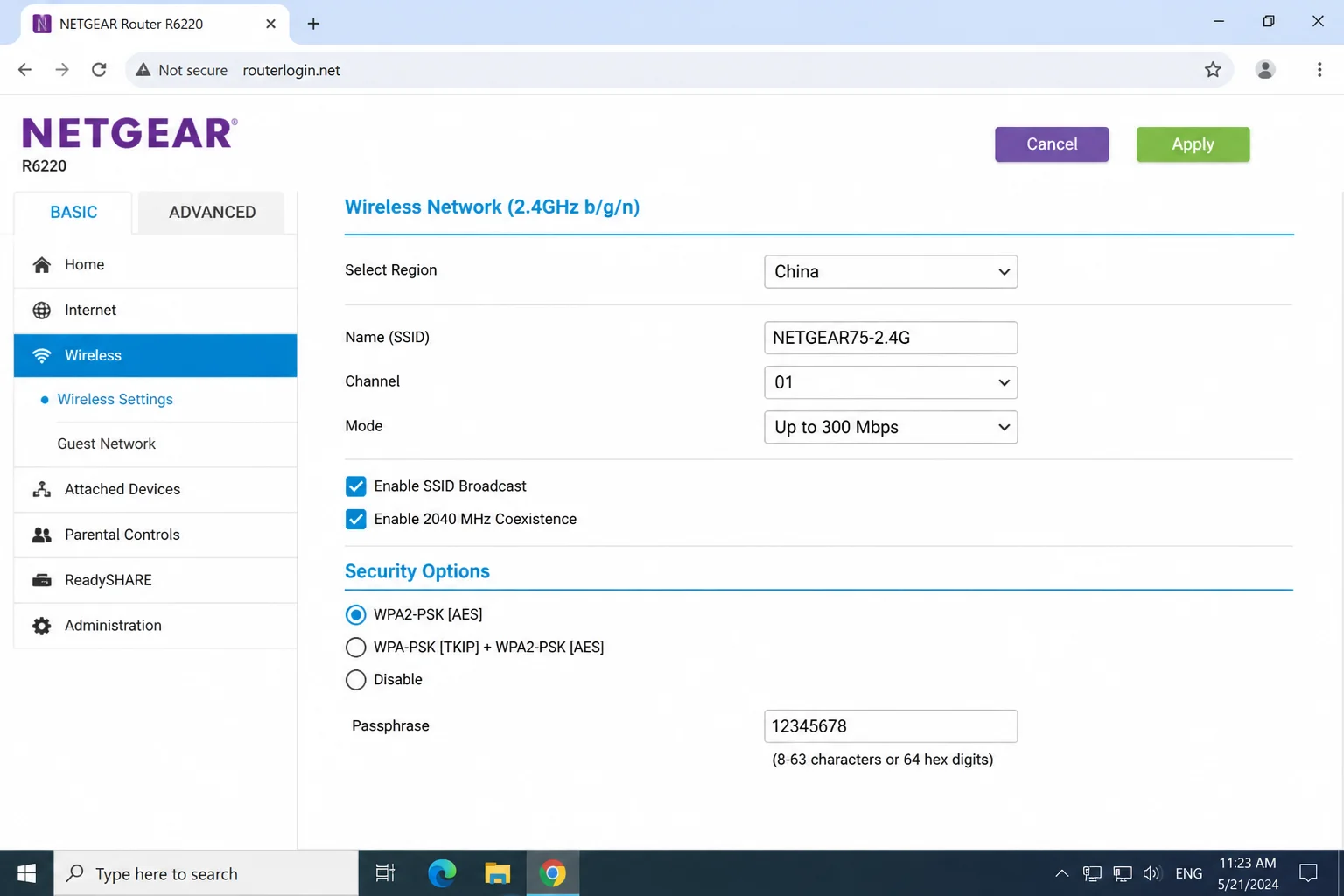Click the Passphrase input field
The width and height of the screenshot is (1344, 896).
[x=891, y=726]
